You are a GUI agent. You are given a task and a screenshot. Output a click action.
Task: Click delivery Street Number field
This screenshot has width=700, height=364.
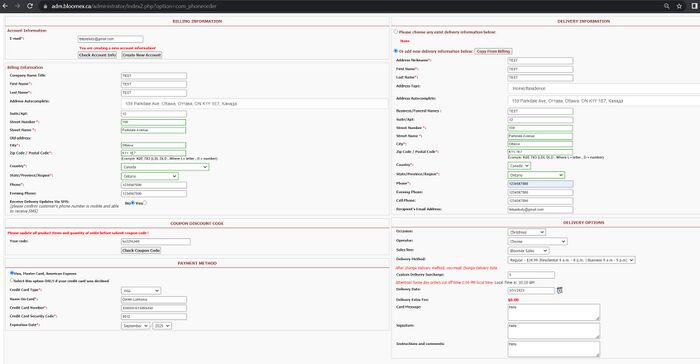pyautogui.click(x=540, y=128)
